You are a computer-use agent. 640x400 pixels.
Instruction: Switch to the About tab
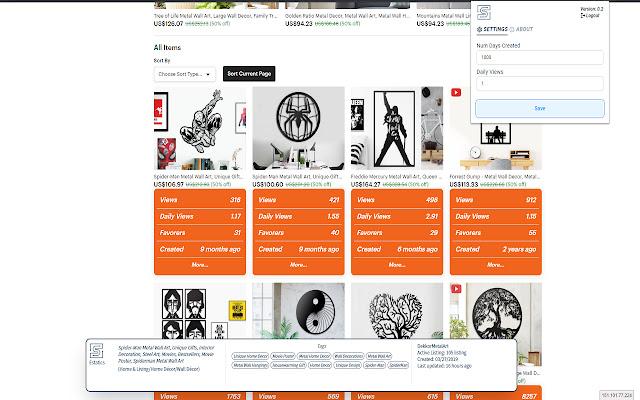pyautogui.click(x=522, y=30)
